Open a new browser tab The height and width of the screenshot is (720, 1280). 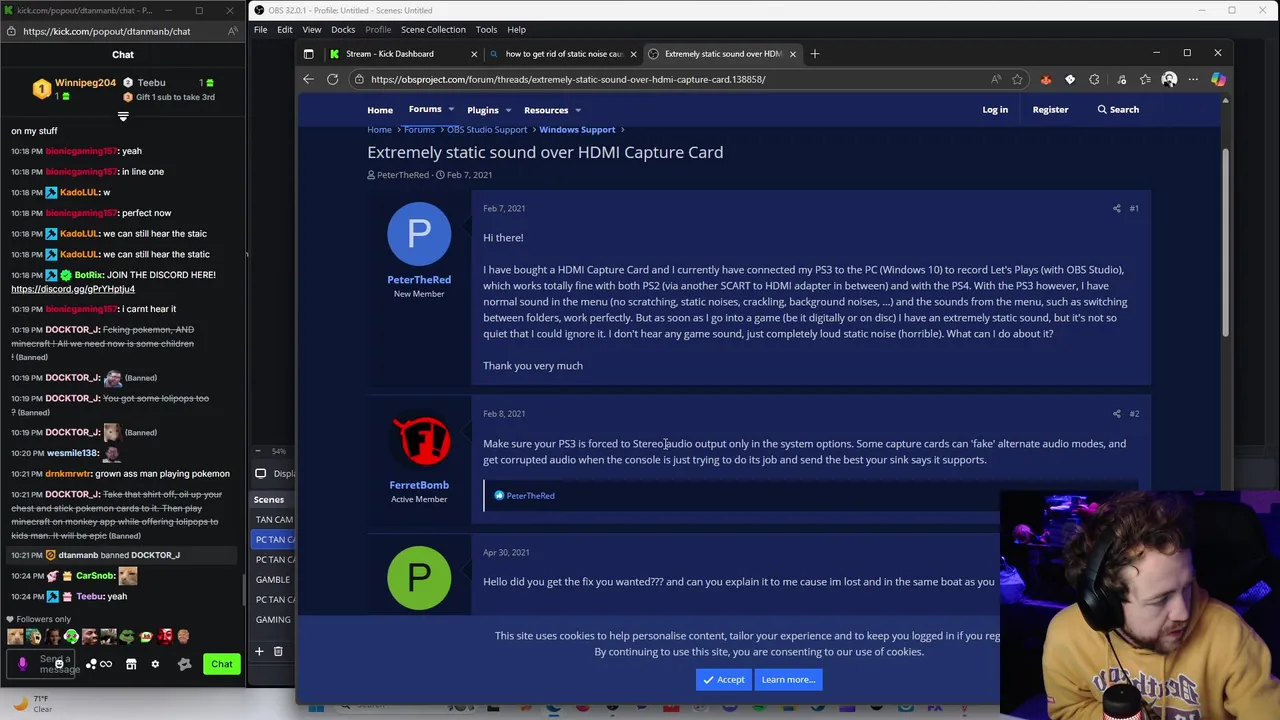pyautogui.click(x=814, y=54)
